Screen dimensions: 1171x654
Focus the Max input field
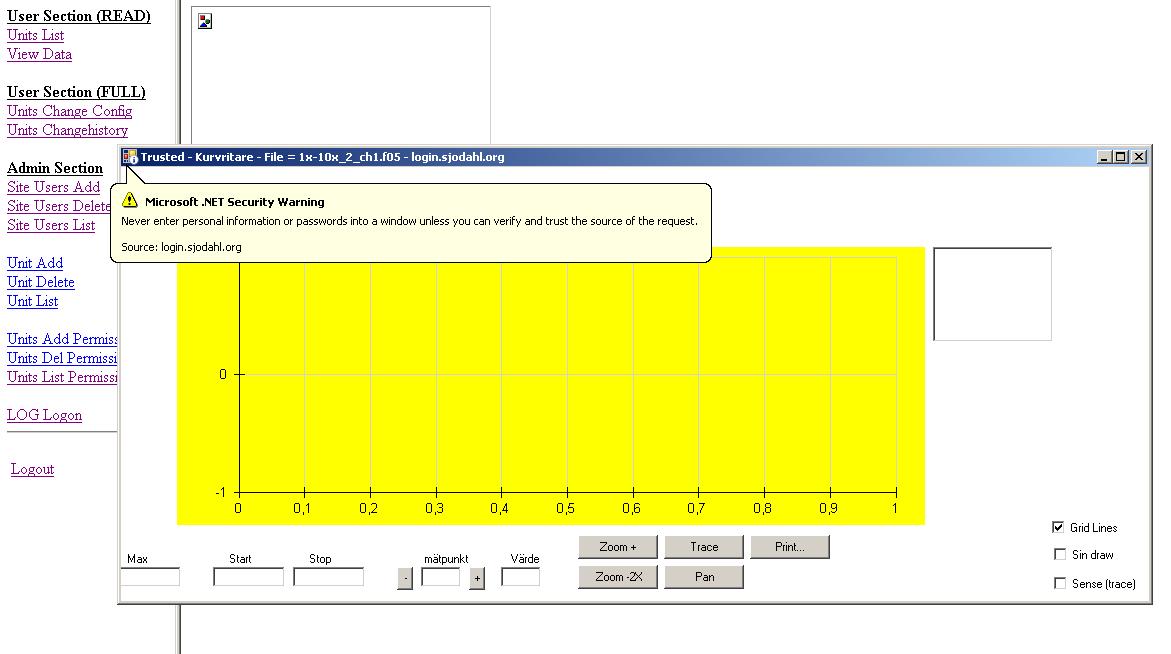(150, 576)
